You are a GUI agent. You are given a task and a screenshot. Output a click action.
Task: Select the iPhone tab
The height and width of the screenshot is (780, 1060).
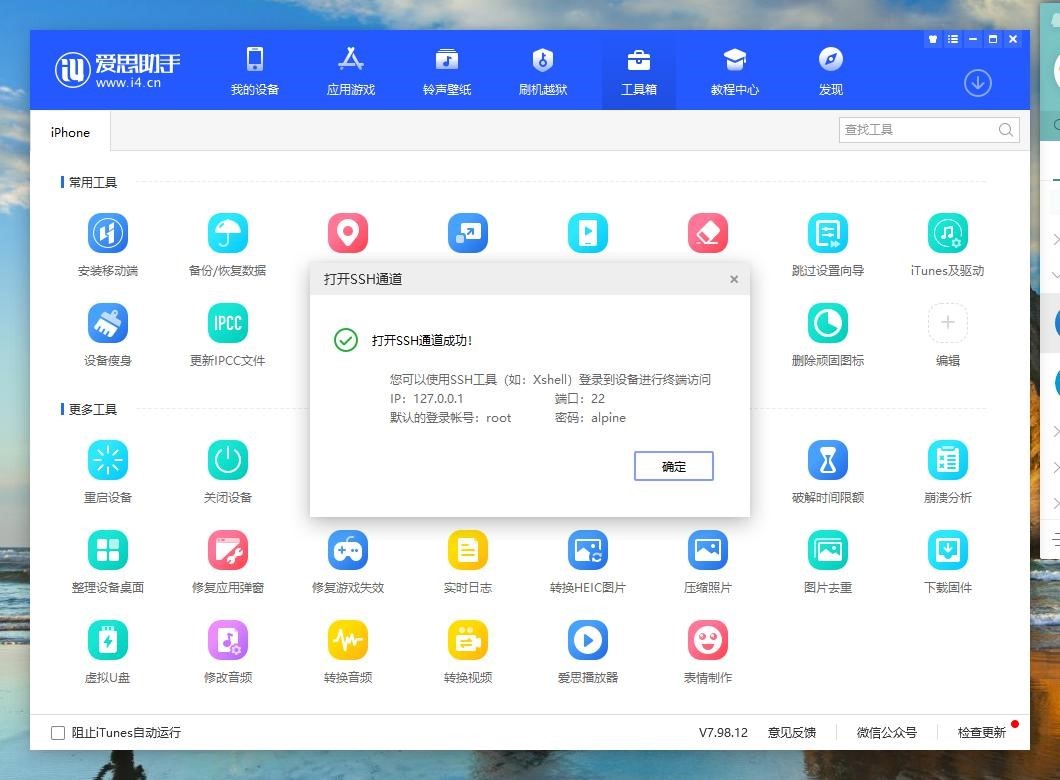pyautogui.click(x=69, y=132)
